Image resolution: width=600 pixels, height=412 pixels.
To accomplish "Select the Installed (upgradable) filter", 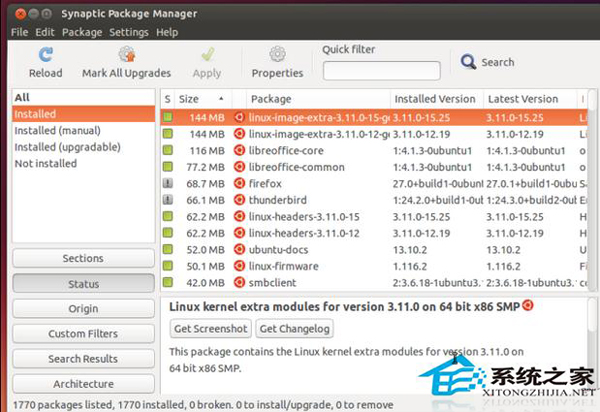I will [x=83, y=147].
